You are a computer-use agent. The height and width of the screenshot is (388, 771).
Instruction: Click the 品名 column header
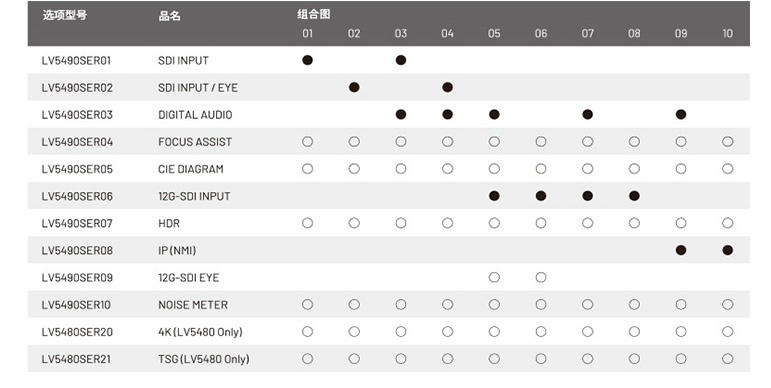pyautogui.click(x=170, y=16)
